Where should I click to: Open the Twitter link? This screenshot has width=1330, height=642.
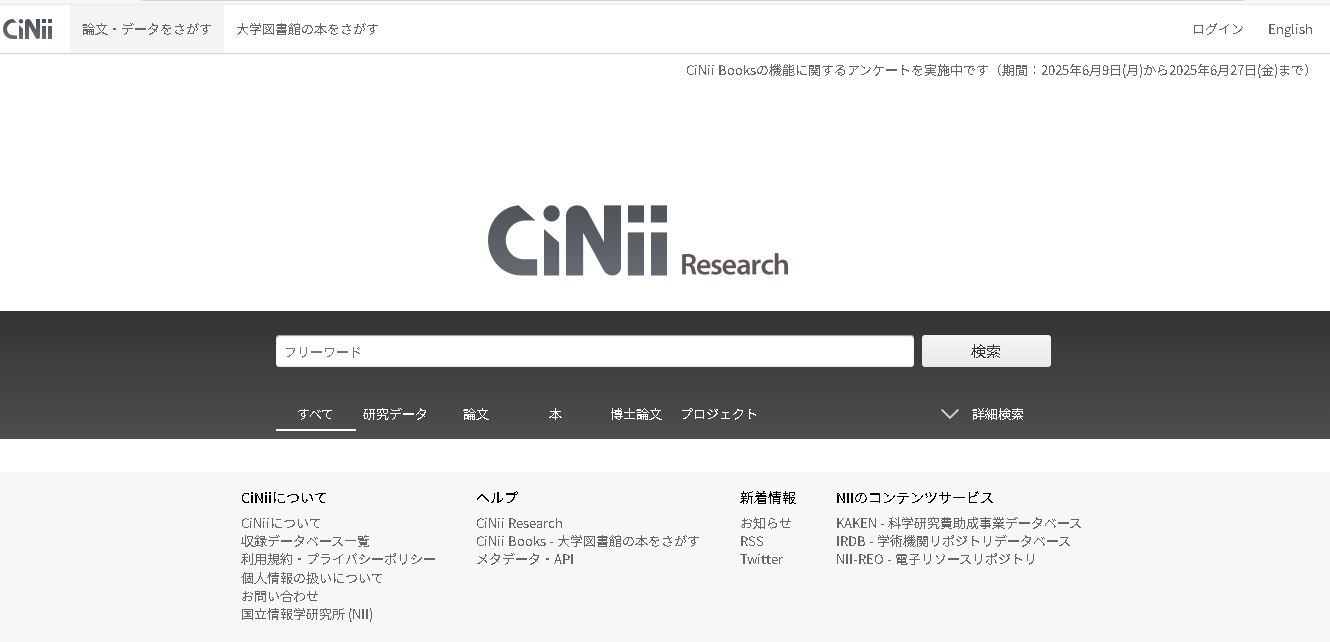(761, 559)
